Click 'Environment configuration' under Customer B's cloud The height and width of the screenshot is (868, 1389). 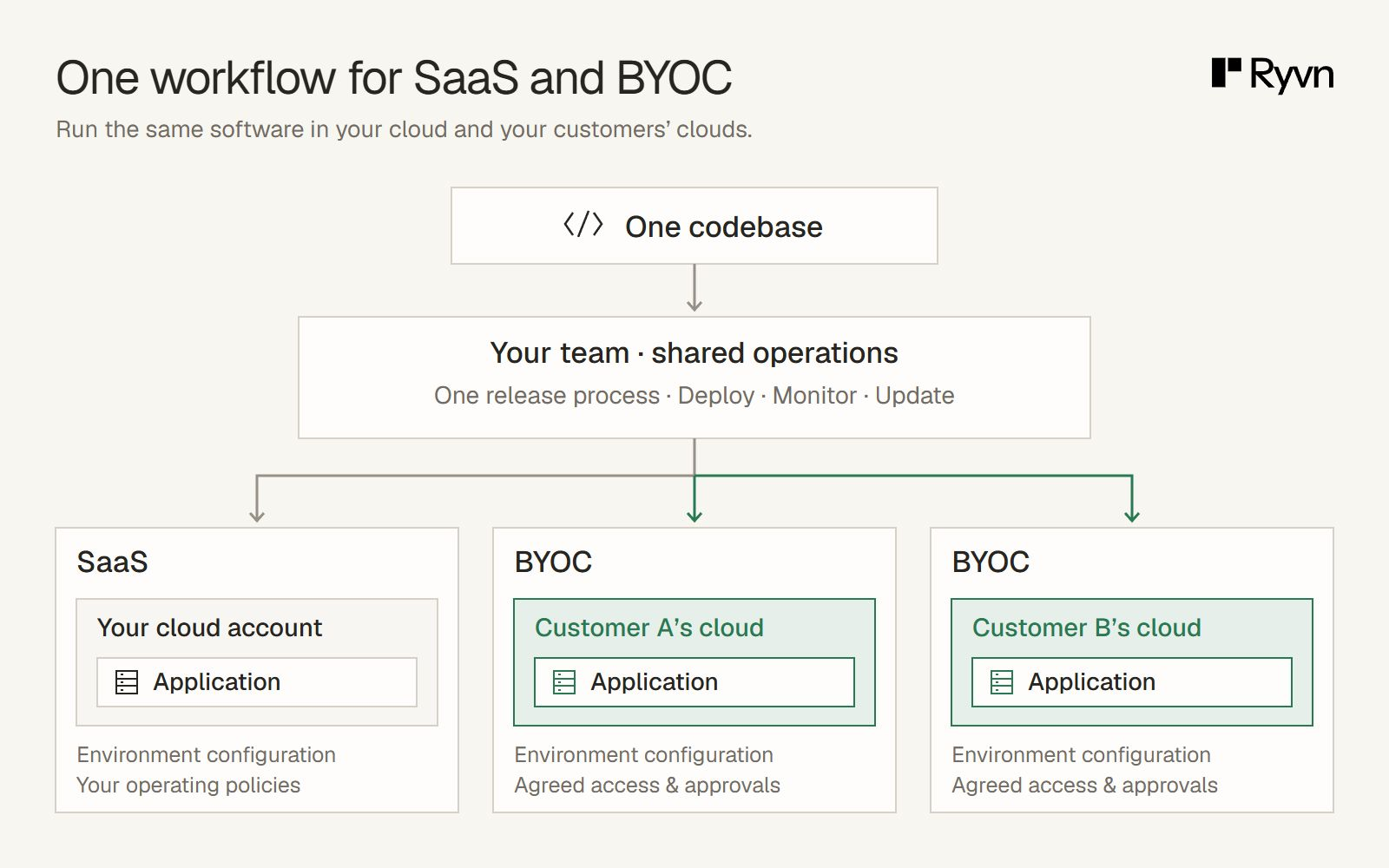pos(1082,755)
